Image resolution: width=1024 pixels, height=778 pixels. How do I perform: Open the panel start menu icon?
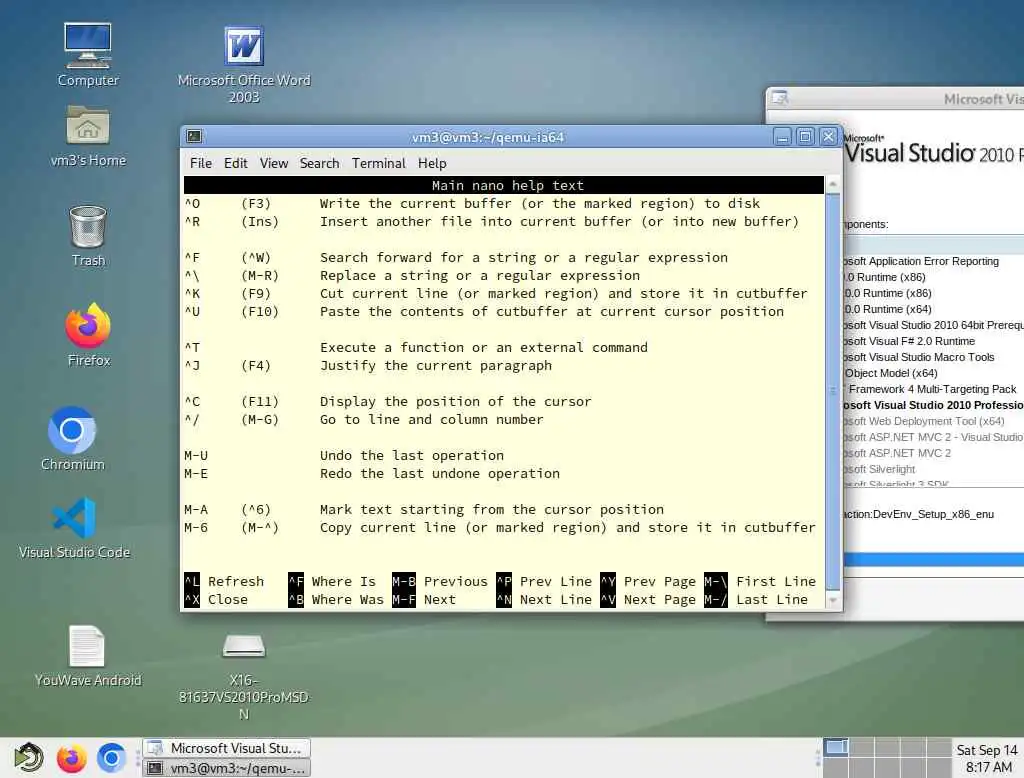pyautogui.click(x=29, y=758)
